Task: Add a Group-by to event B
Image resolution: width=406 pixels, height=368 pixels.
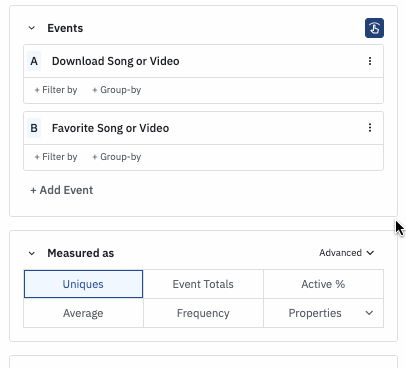Action: click(x=117, y=157)
